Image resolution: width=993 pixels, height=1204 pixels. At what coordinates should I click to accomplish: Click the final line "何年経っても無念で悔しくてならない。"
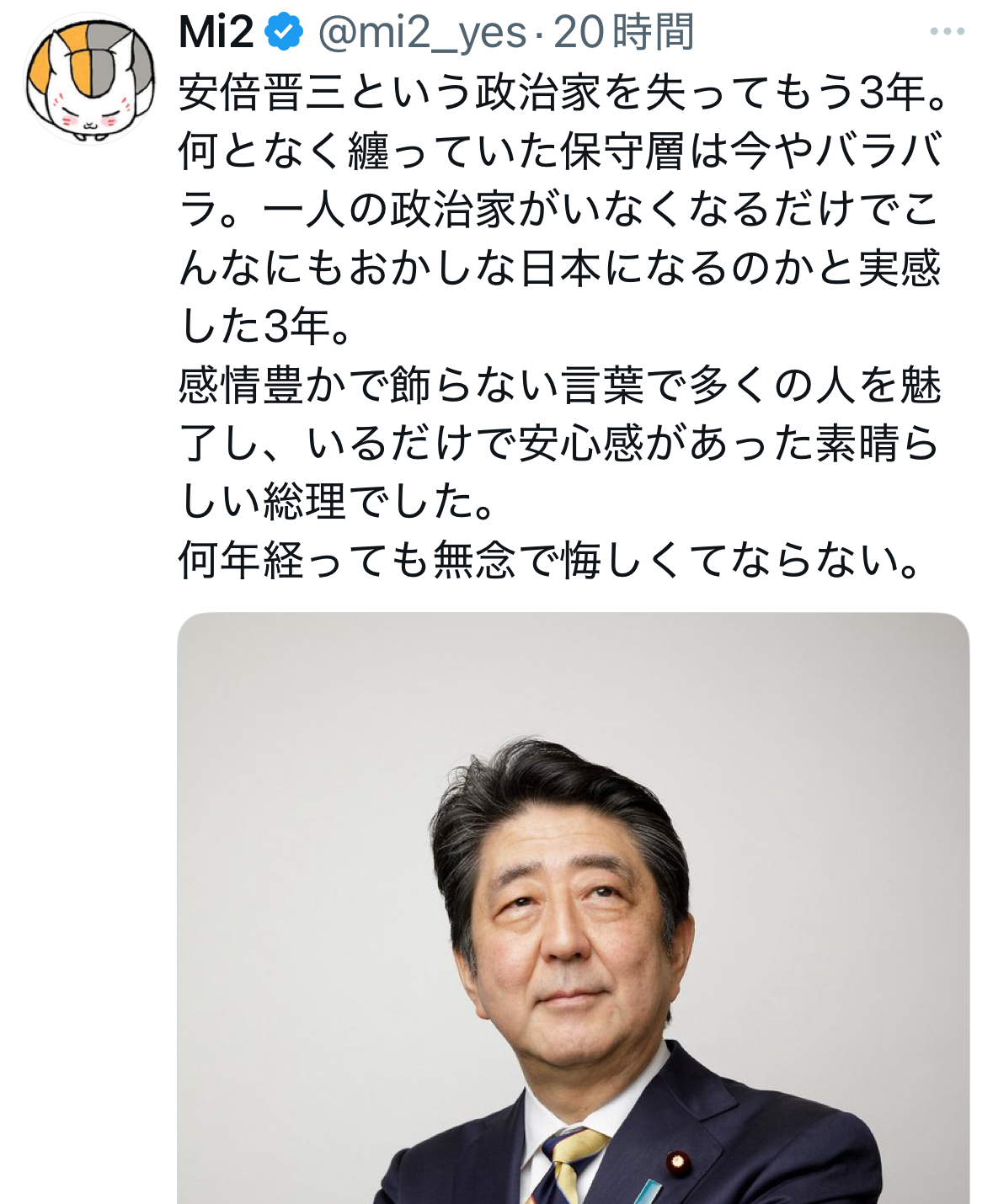point(549,560)
